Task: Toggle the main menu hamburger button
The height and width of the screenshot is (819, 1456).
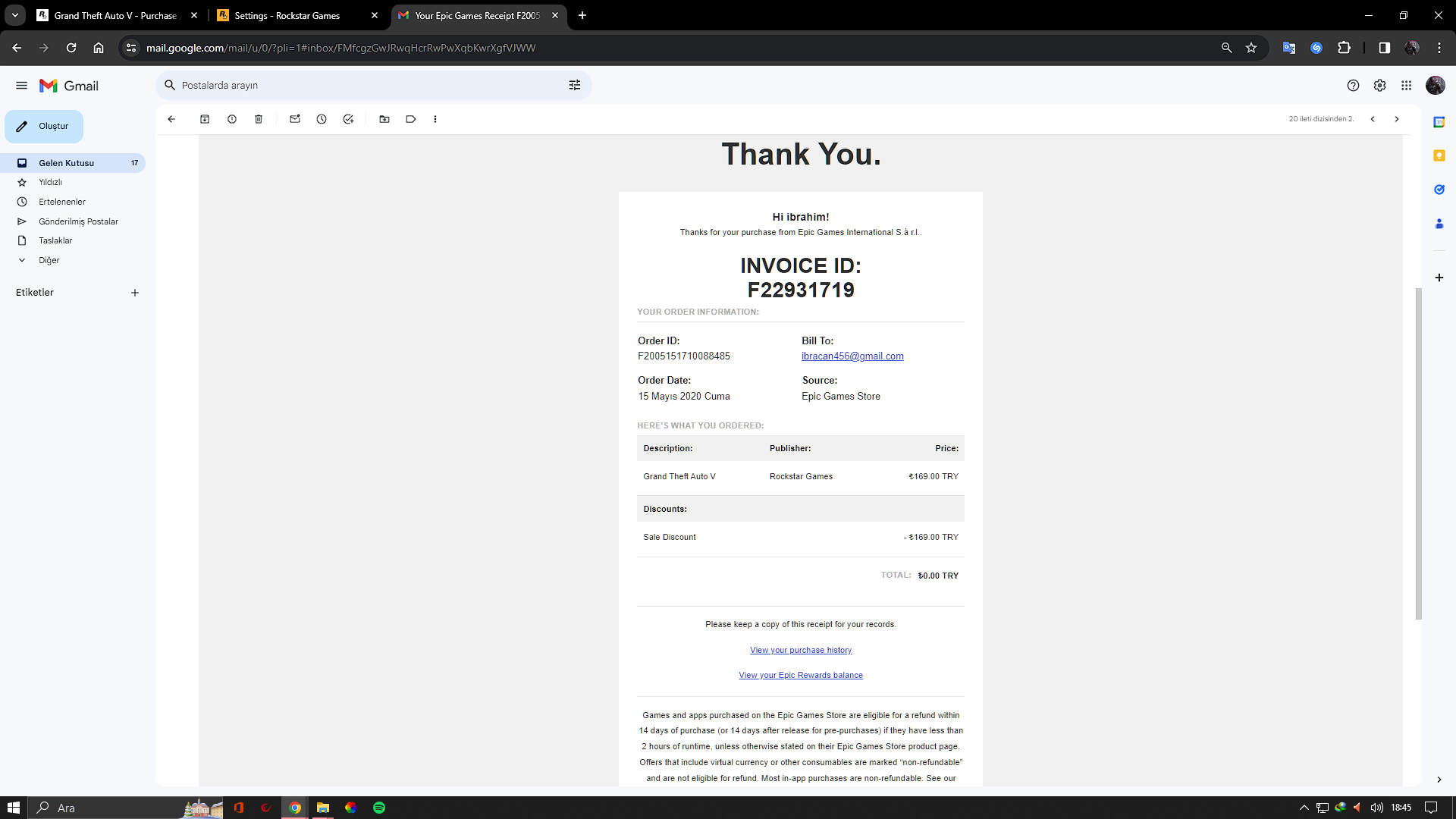Action: [x=21, y=86]
